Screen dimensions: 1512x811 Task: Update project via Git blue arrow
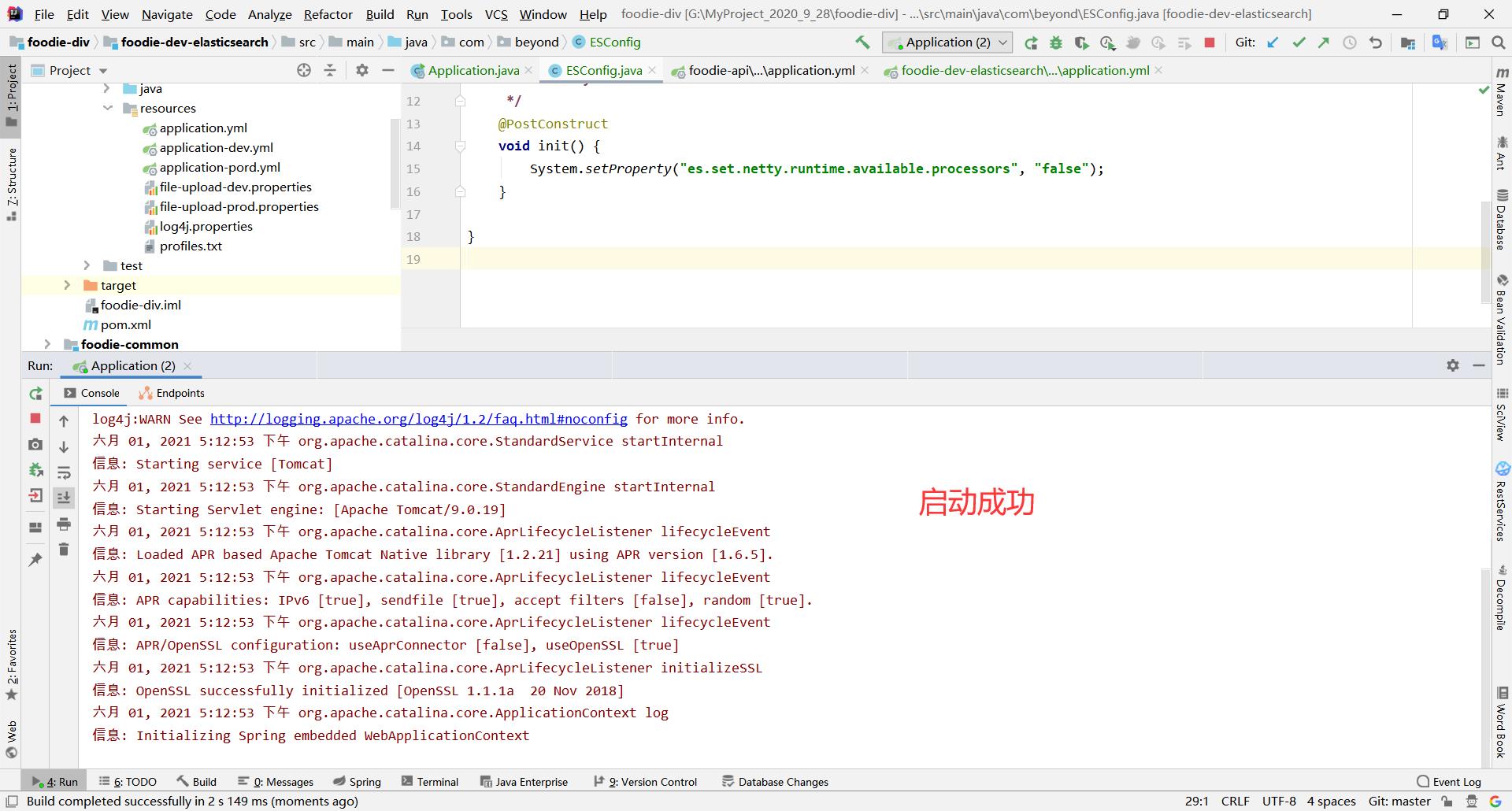[x=1273, y=43]
